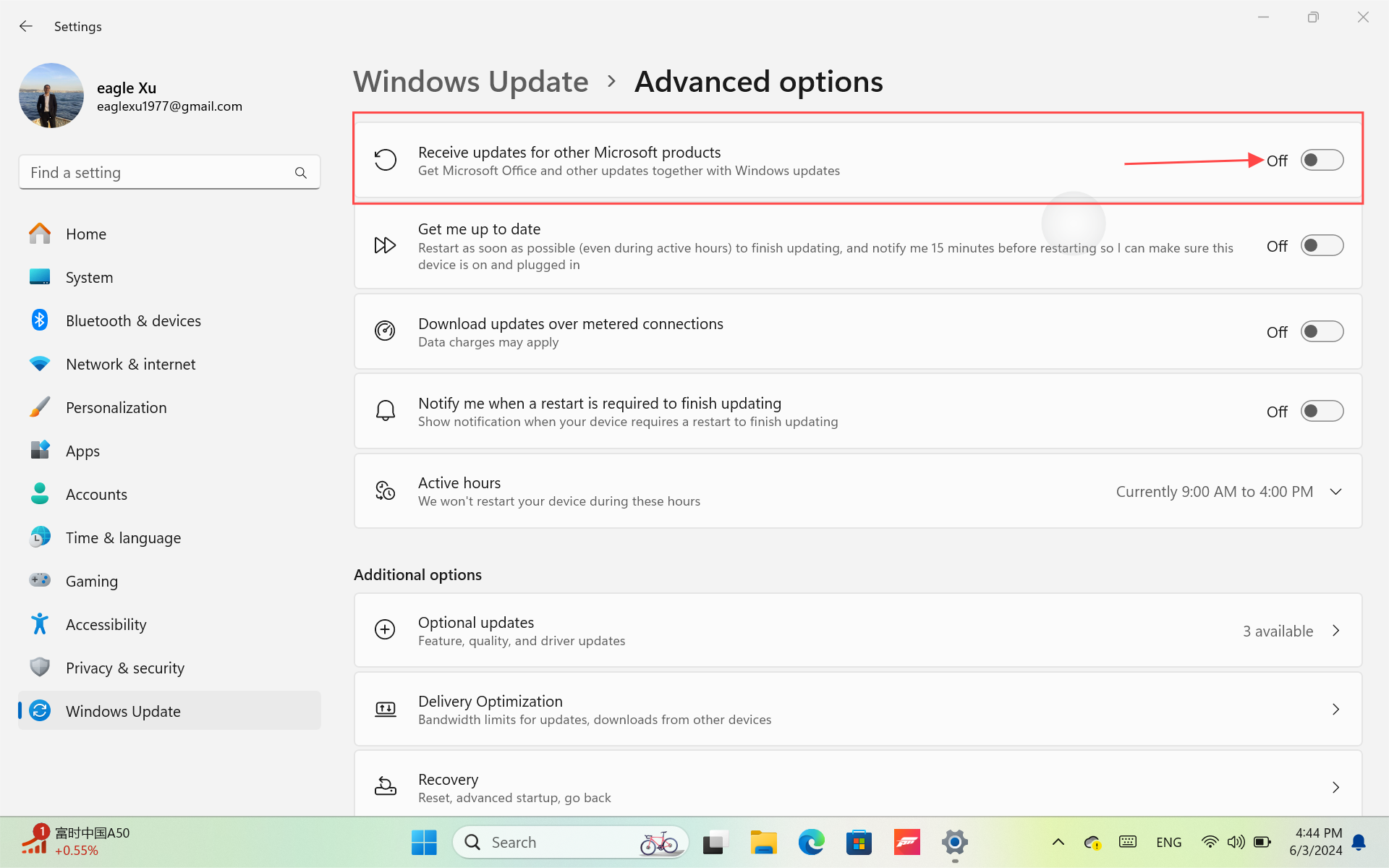Click the Windows Start button

424,842
